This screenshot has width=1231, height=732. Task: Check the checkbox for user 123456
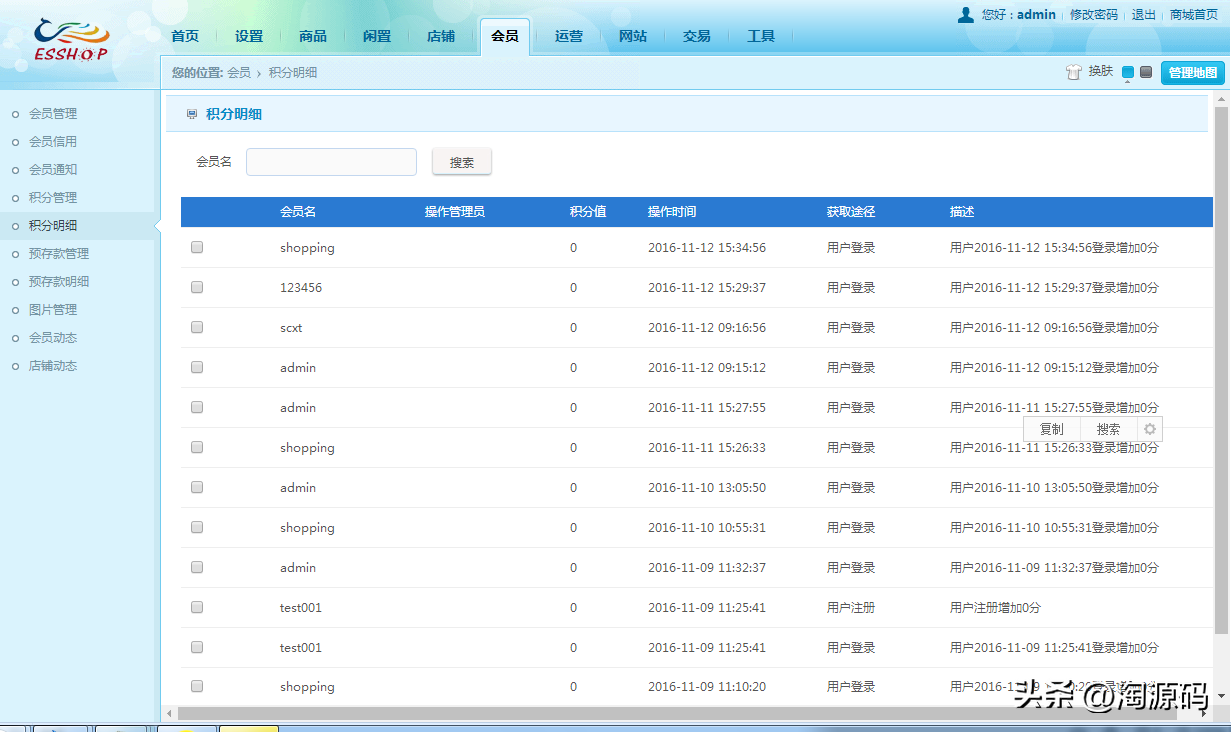click(x=196, y=287)
